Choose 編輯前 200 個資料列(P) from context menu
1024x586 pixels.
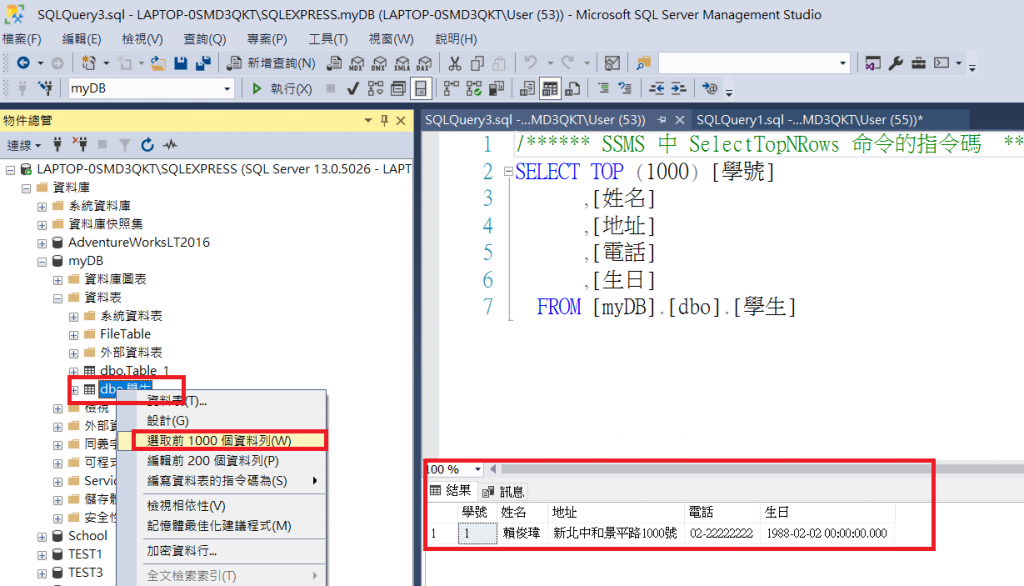(x=222, y=461)
